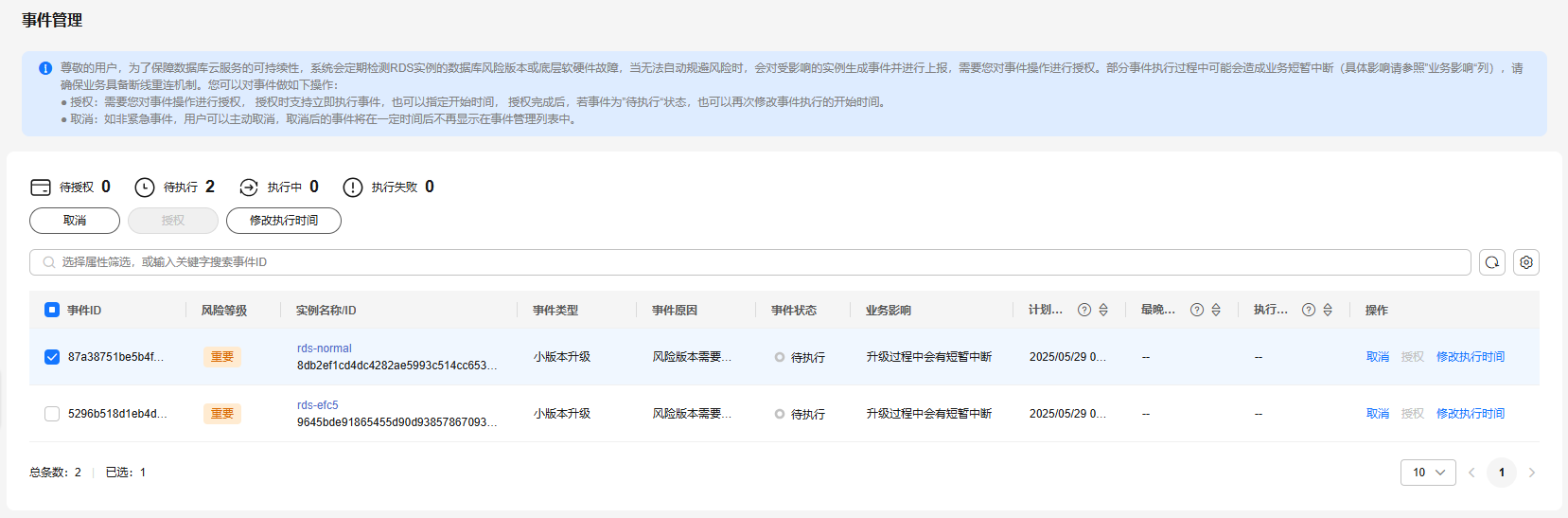Sort by the 计划 column arrows

pos(1103,310)
